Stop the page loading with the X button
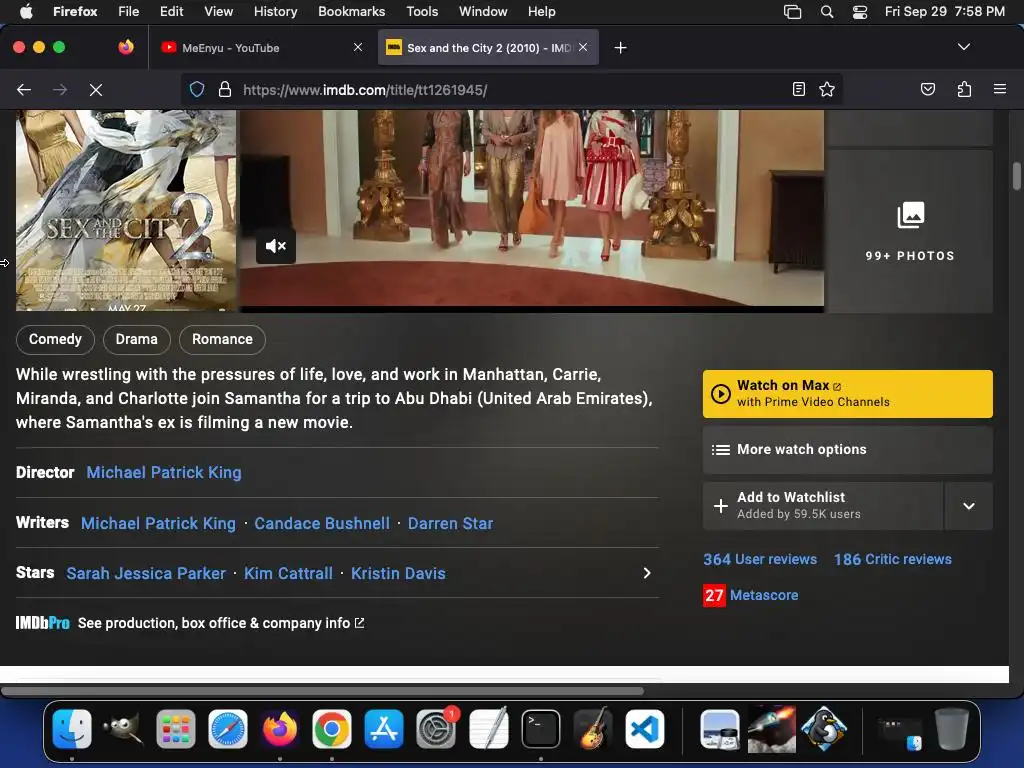1024x768 pixels. coord(96,90)
